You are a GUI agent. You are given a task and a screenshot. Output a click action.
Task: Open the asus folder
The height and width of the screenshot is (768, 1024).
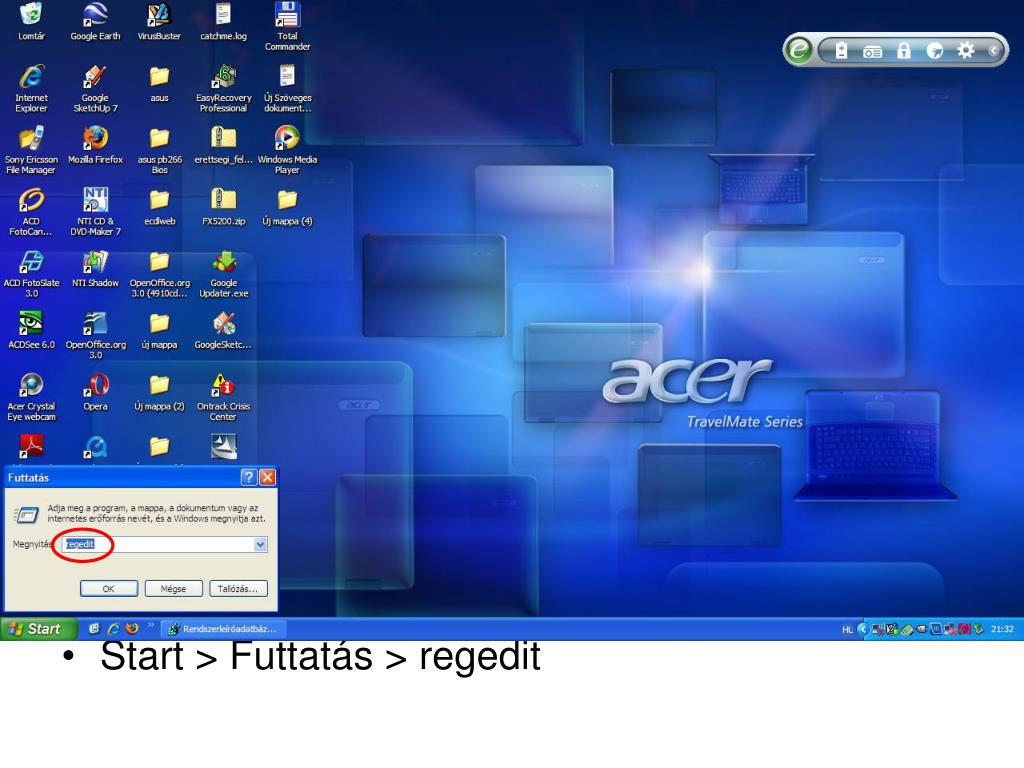coord(159,84)
